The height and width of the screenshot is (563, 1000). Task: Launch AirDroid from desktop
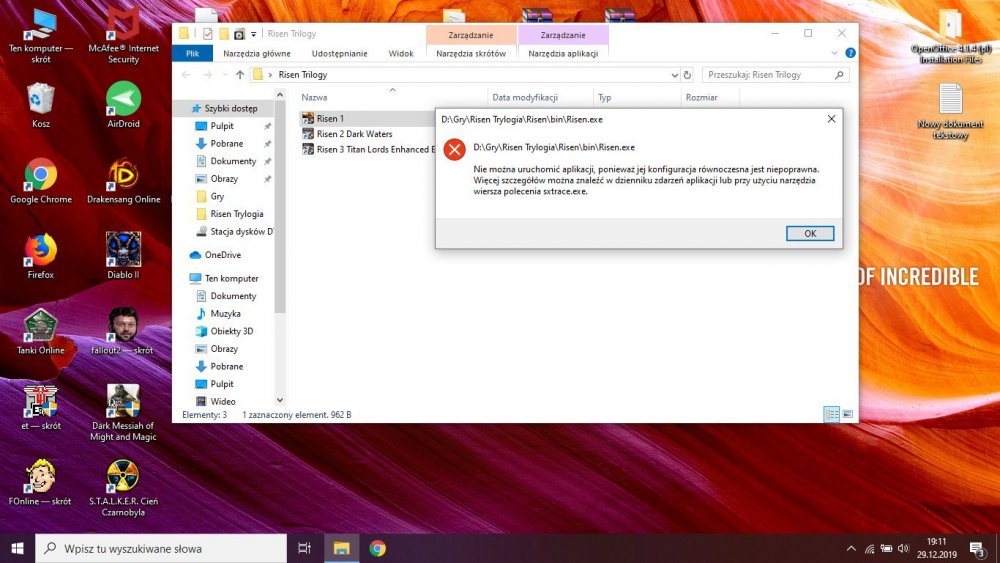pos(123,106)
